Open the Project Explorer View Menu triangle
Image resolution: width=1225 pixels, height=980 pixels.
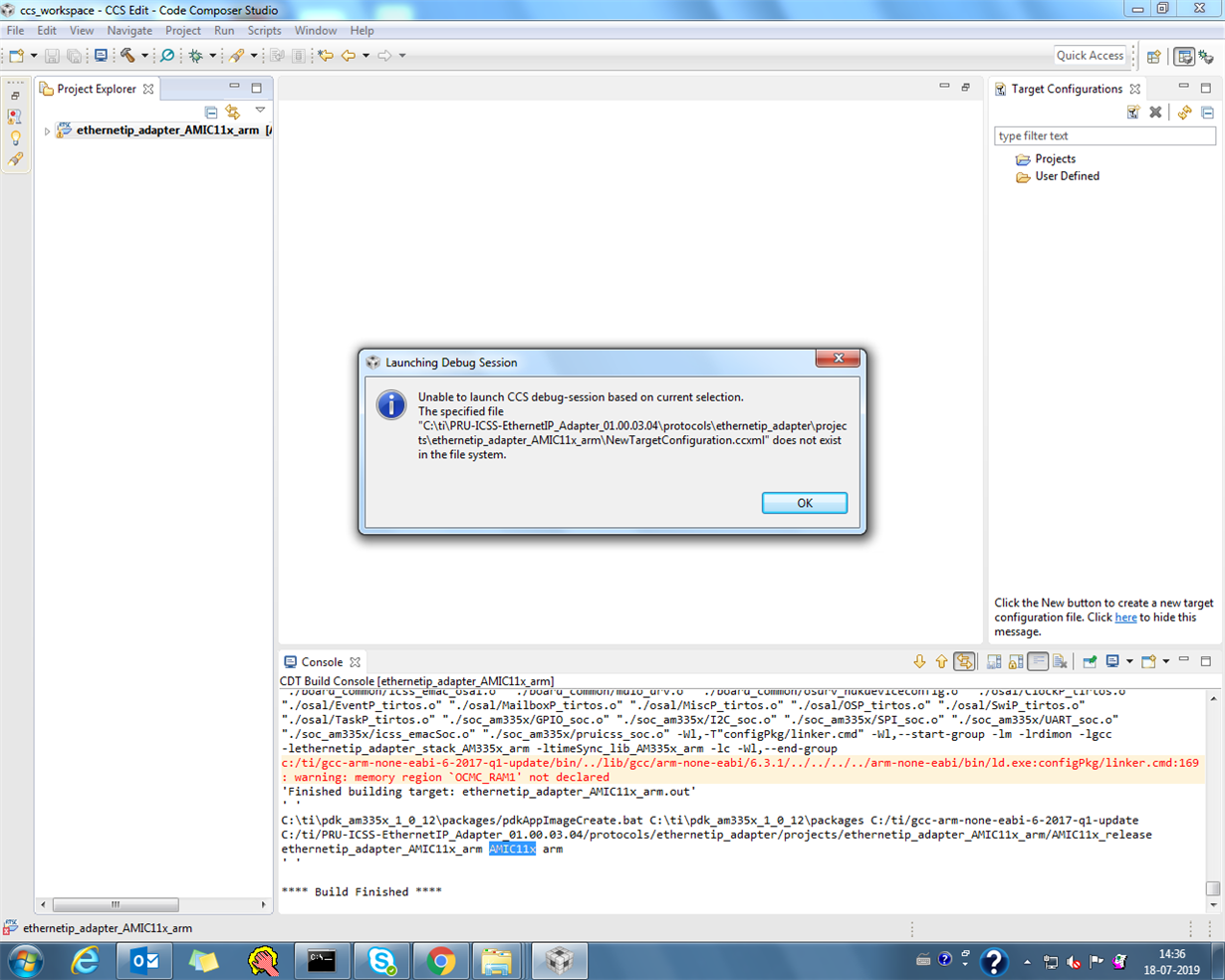(x=260, y=111)
